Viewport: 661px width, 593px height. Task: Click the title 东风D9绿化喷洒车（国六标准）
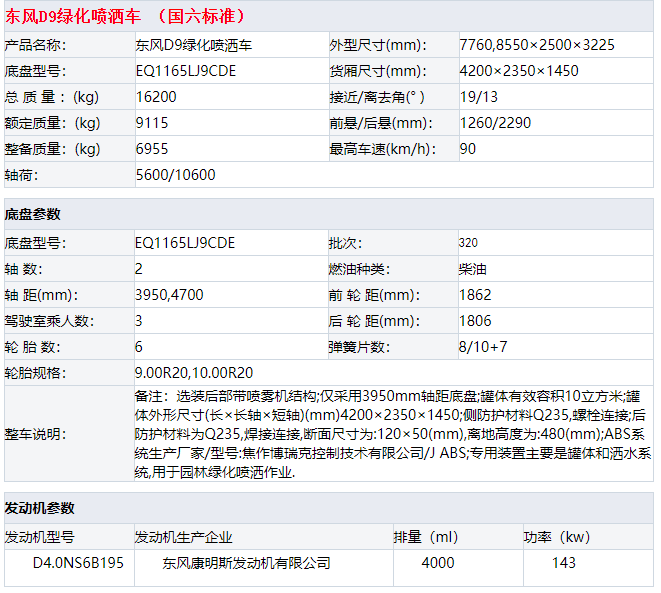[x=127, y=16]
